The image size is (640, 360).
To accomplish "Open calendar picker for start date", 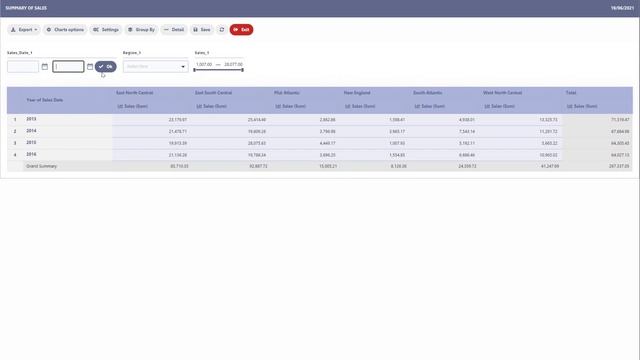I will coord(44,67).
